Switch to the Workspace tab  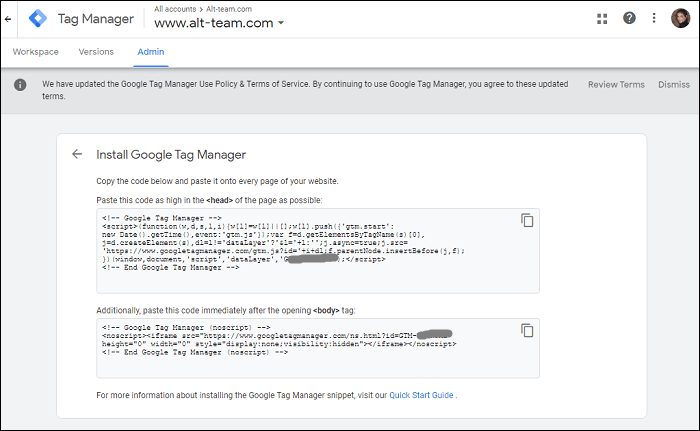pyautogui.click(x=36, y=52)
